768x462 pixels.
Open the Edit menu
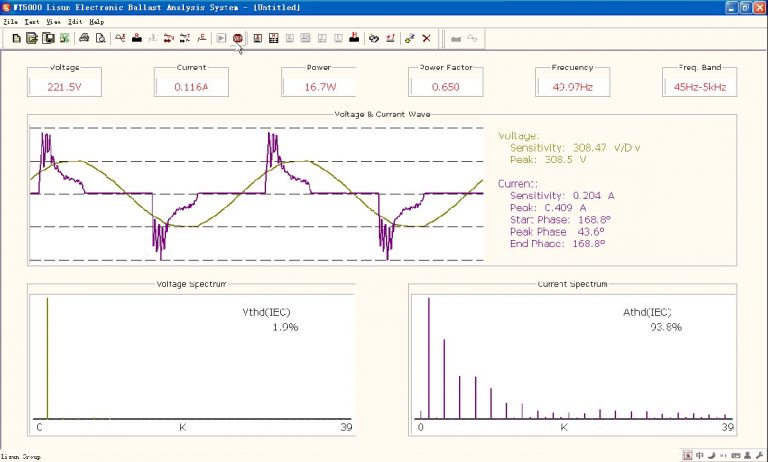click(75, 22)
